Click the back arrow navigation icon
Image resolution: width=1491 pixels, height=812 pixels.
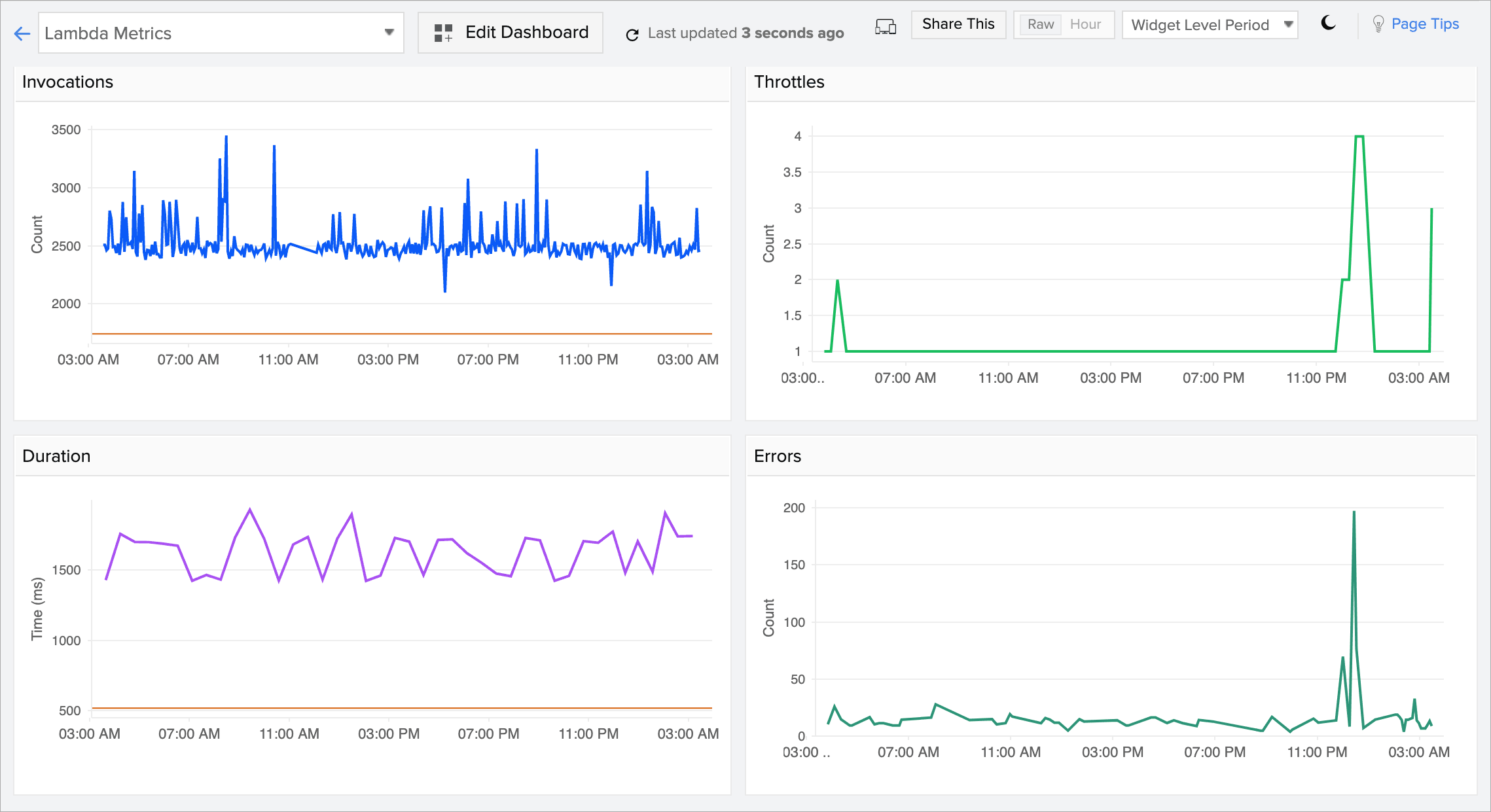[22, 33]
